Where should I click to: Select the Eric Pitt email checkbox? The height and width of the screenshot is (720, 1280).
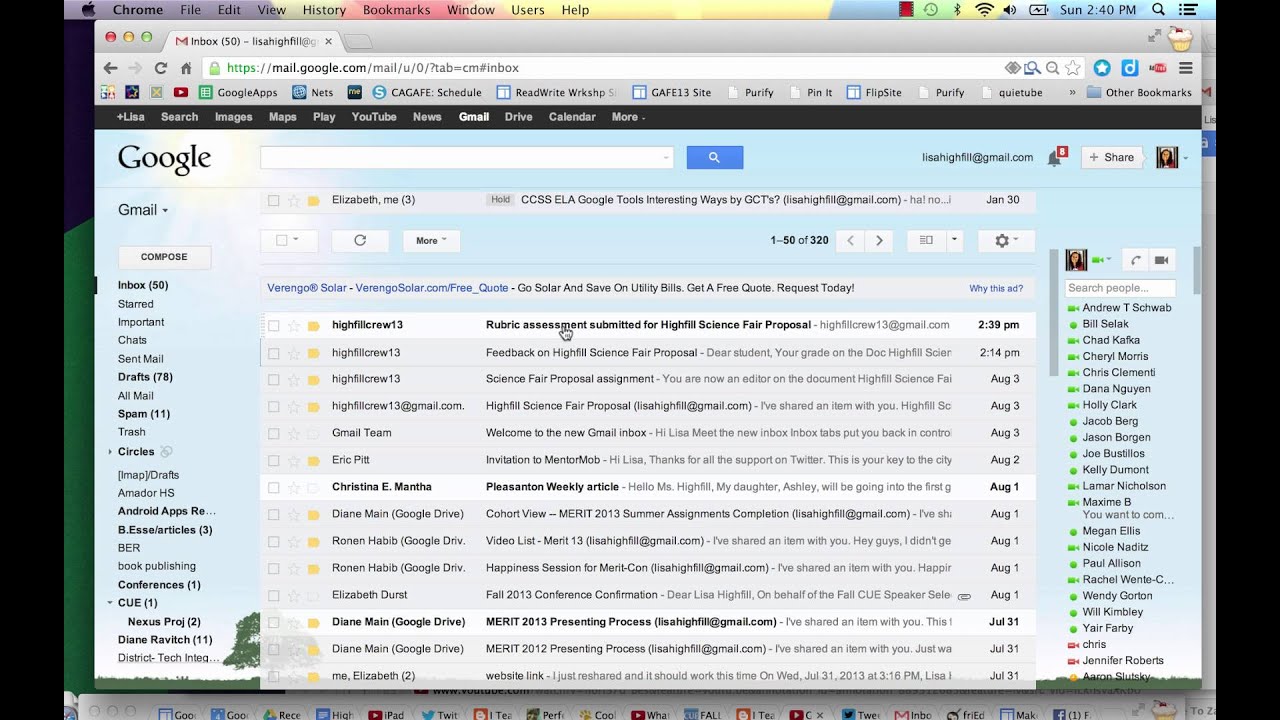(x=273, y=460)
